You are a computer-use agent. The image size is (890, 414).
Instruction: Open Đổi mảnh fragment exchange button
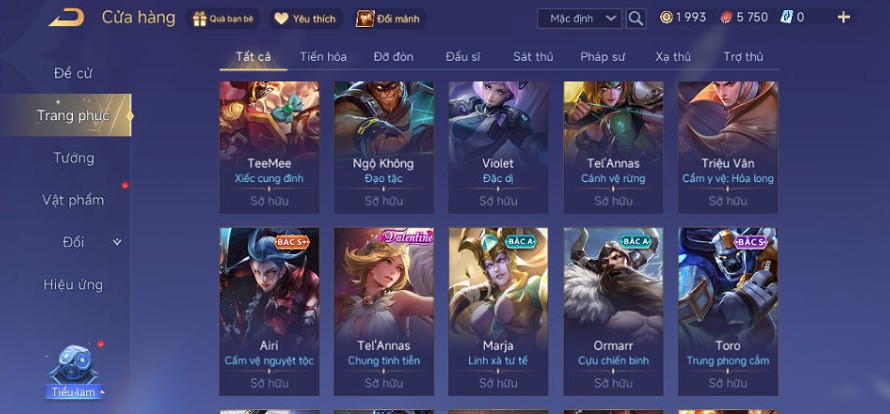pyautogui.click(x=390, y=19)
